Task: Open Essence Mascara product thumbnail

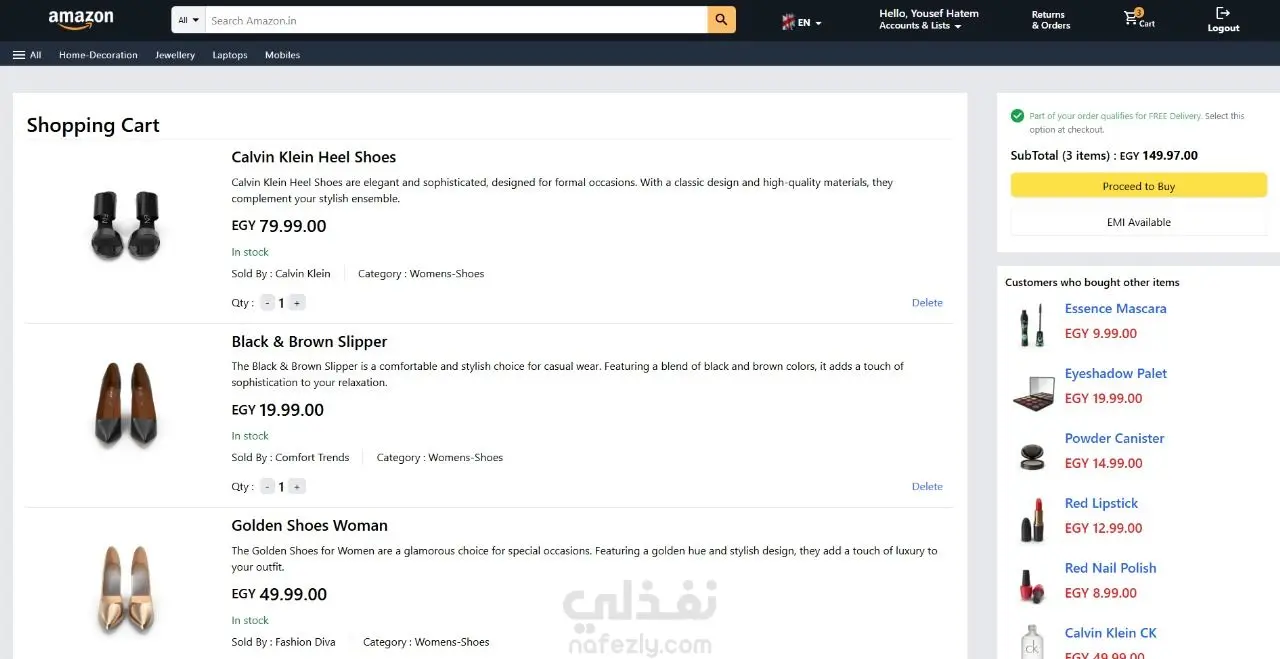Action: click(x=1033, y=325)
